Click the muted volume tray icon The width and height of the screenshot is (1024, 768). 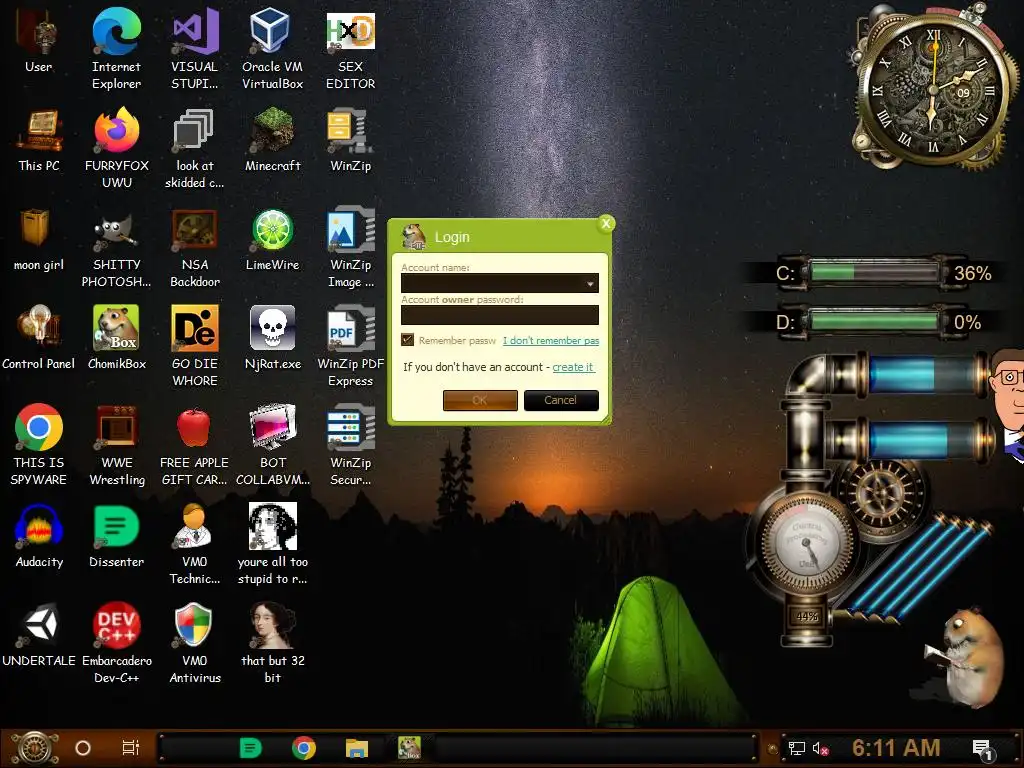coord(820,748)
